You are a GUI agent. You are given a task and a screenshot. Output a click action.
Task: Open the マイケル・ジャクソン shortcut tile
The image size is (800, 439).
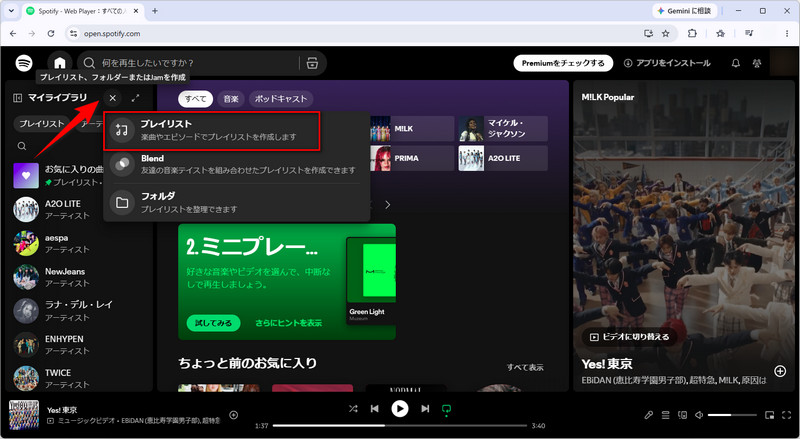[503, 129]
